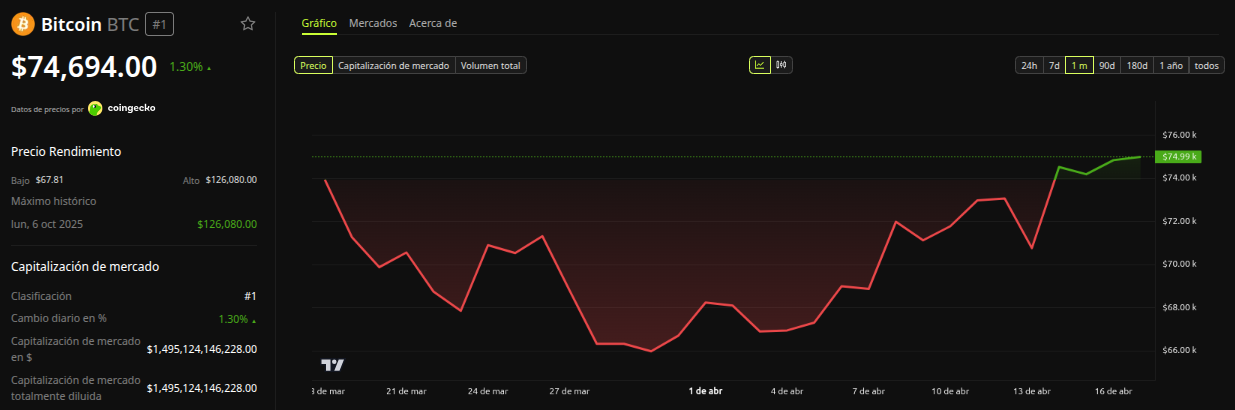Set chart range to 7d

click(1054, 65)
